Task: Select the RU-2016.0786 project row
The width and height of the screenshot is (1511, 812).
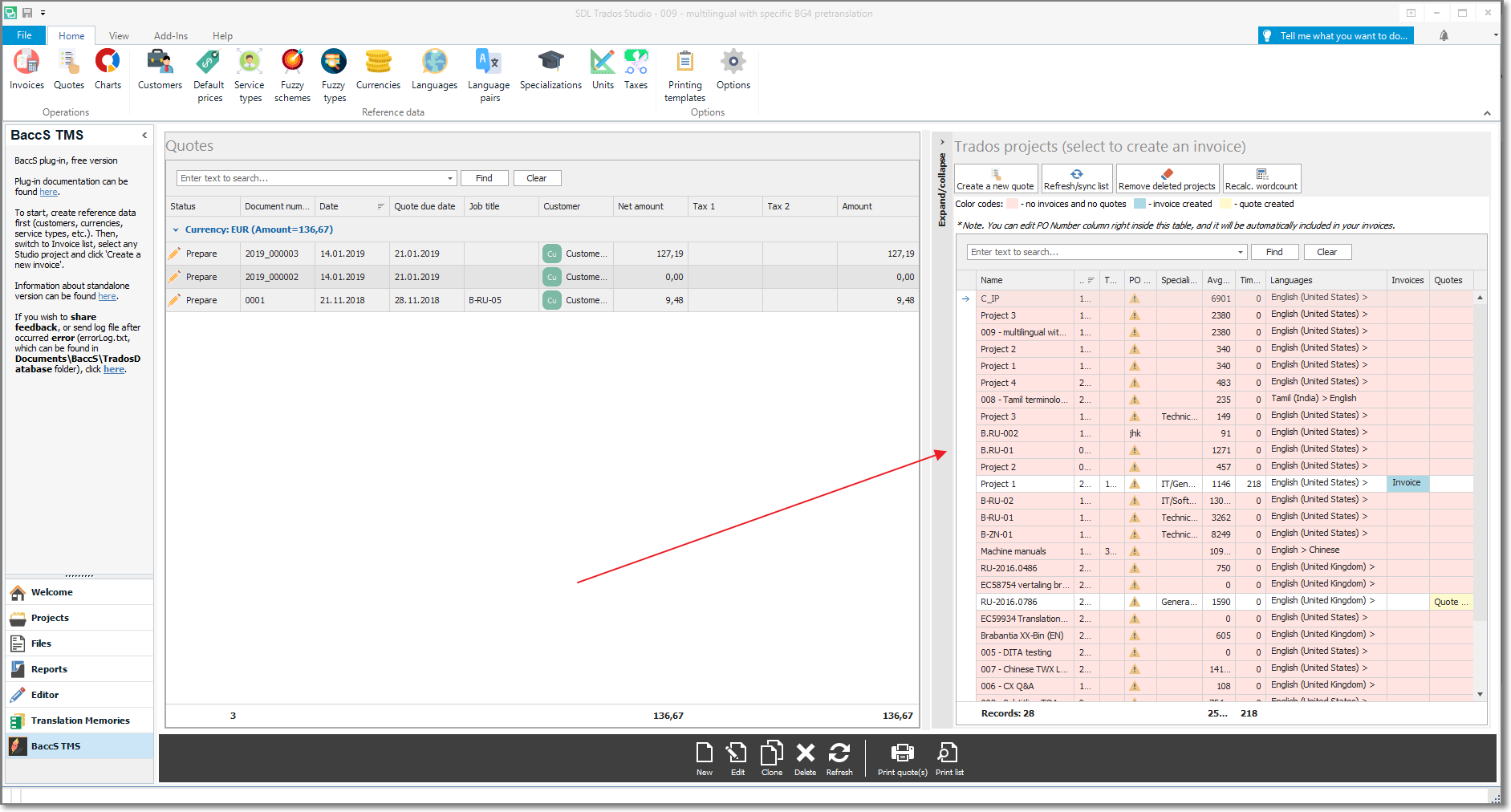Action: (1214, 602)
